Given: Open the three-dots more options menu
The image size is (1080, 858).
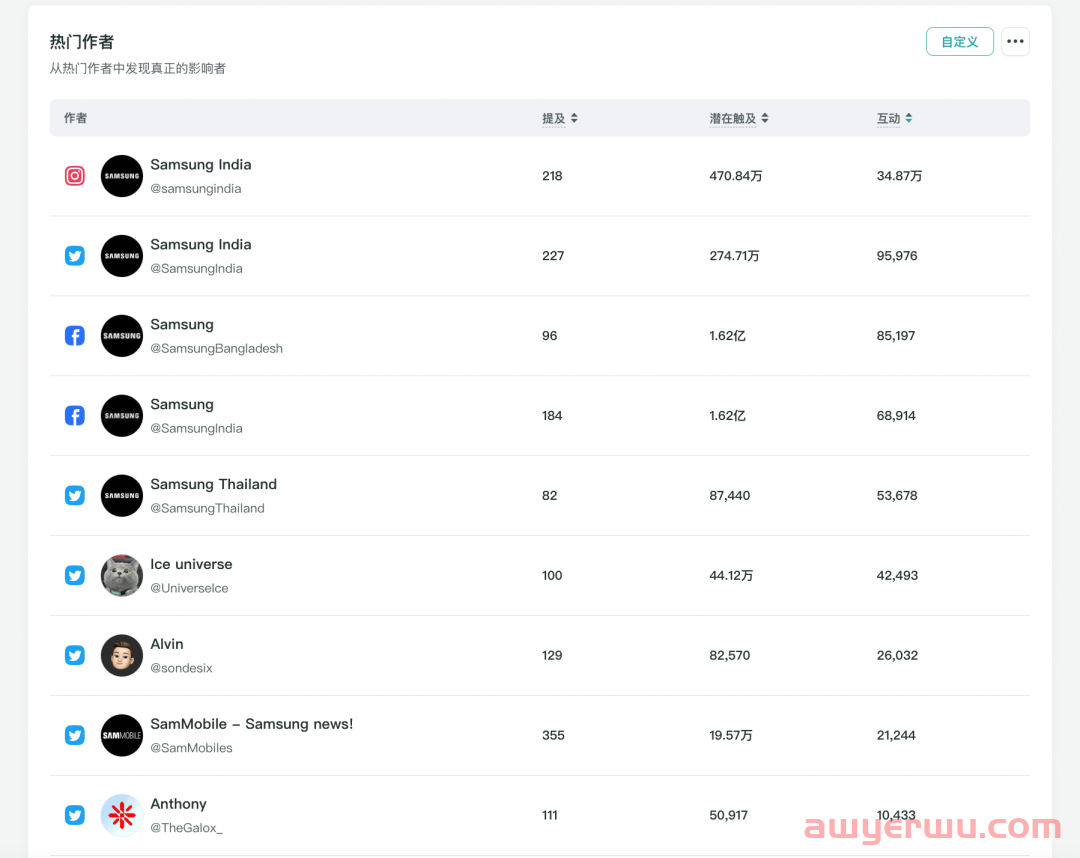Looking at the screenshot, I should pos(1015,42).
